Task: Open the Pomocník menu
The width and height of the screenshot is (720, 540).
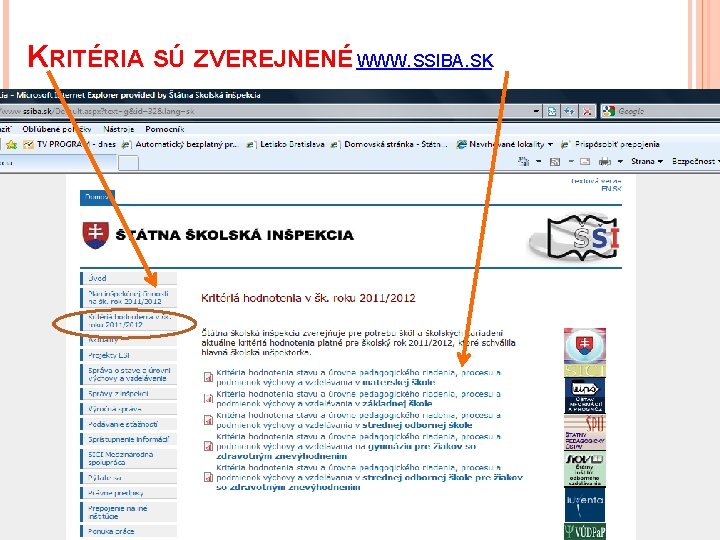Action: 164,129
